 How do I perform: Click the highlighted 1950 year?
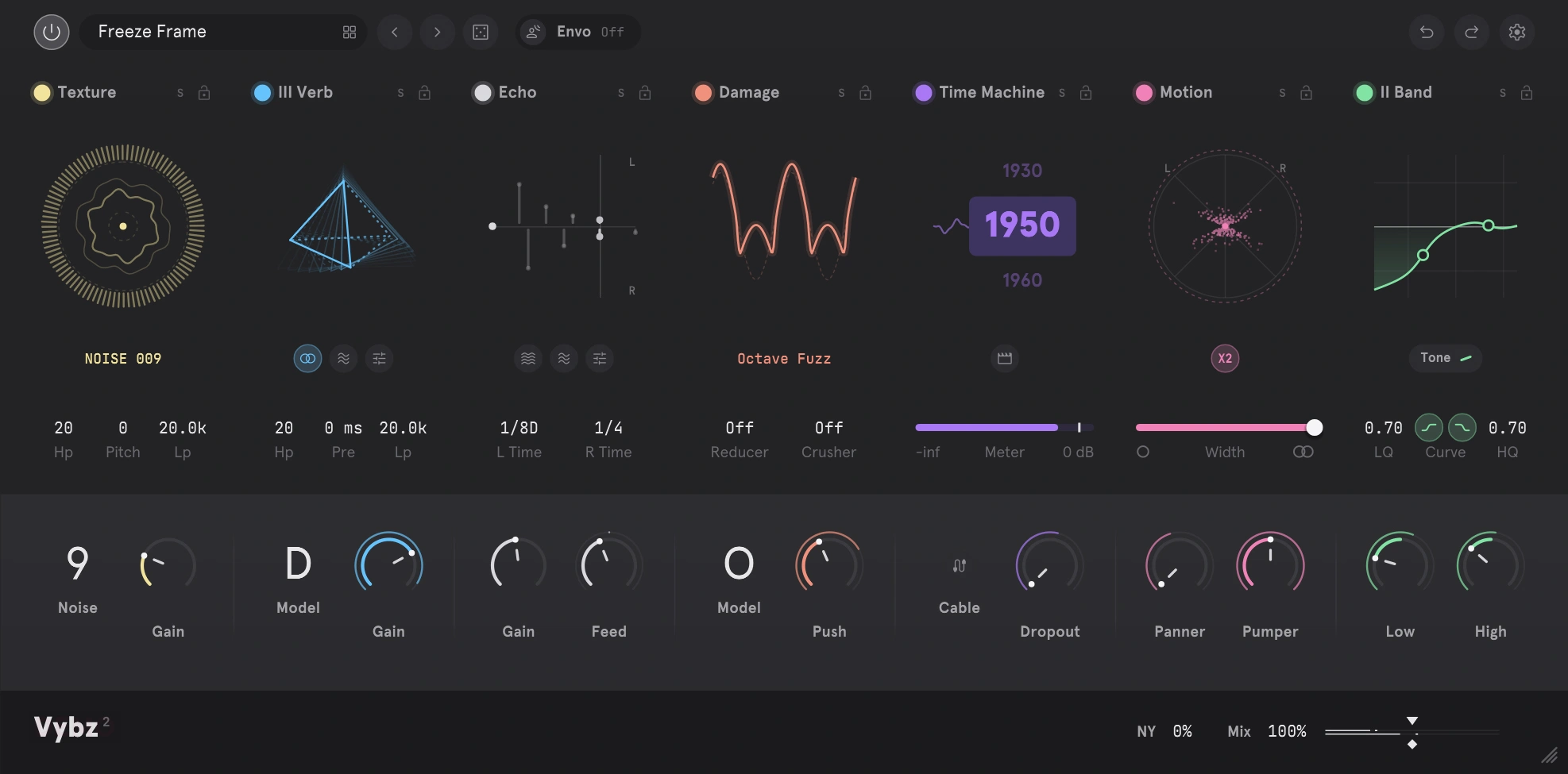(1022, 226)
